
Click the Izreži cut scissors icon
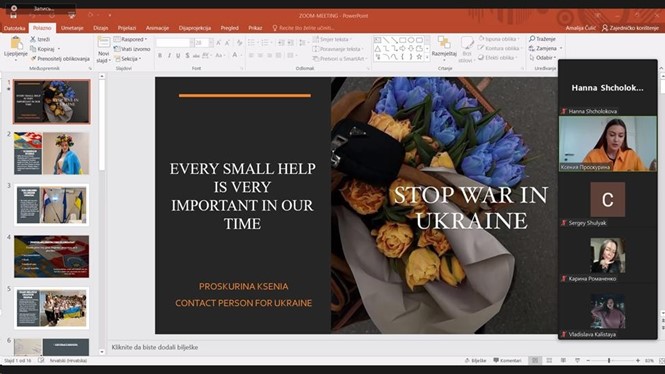click(x=33, y=39)
